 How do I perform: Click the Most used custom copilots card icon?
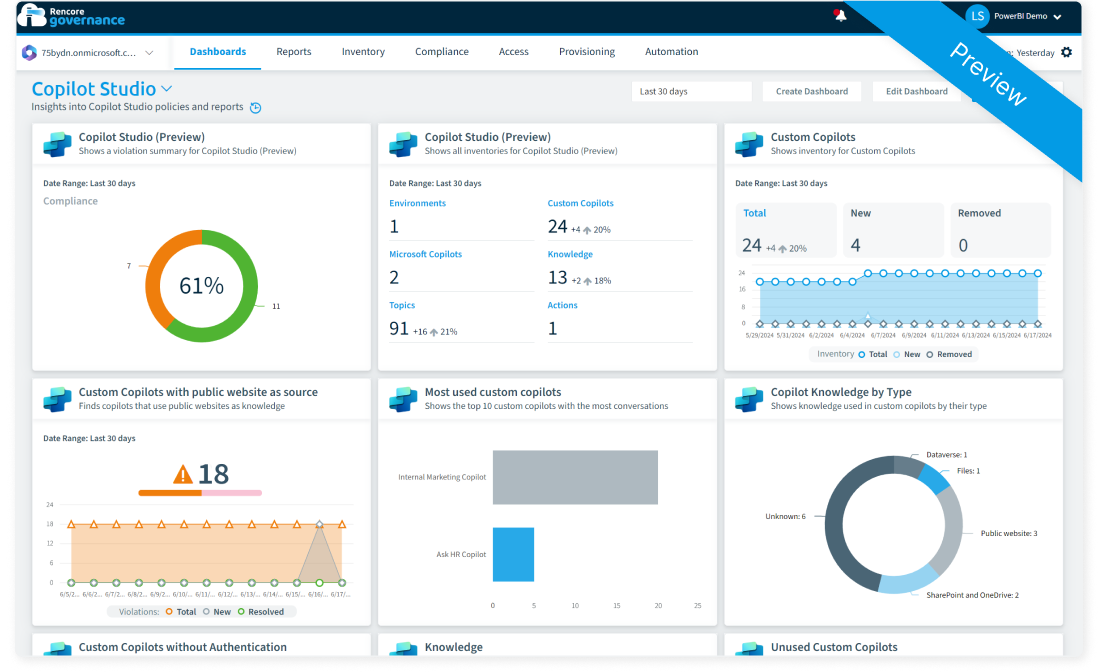point(403,399)
